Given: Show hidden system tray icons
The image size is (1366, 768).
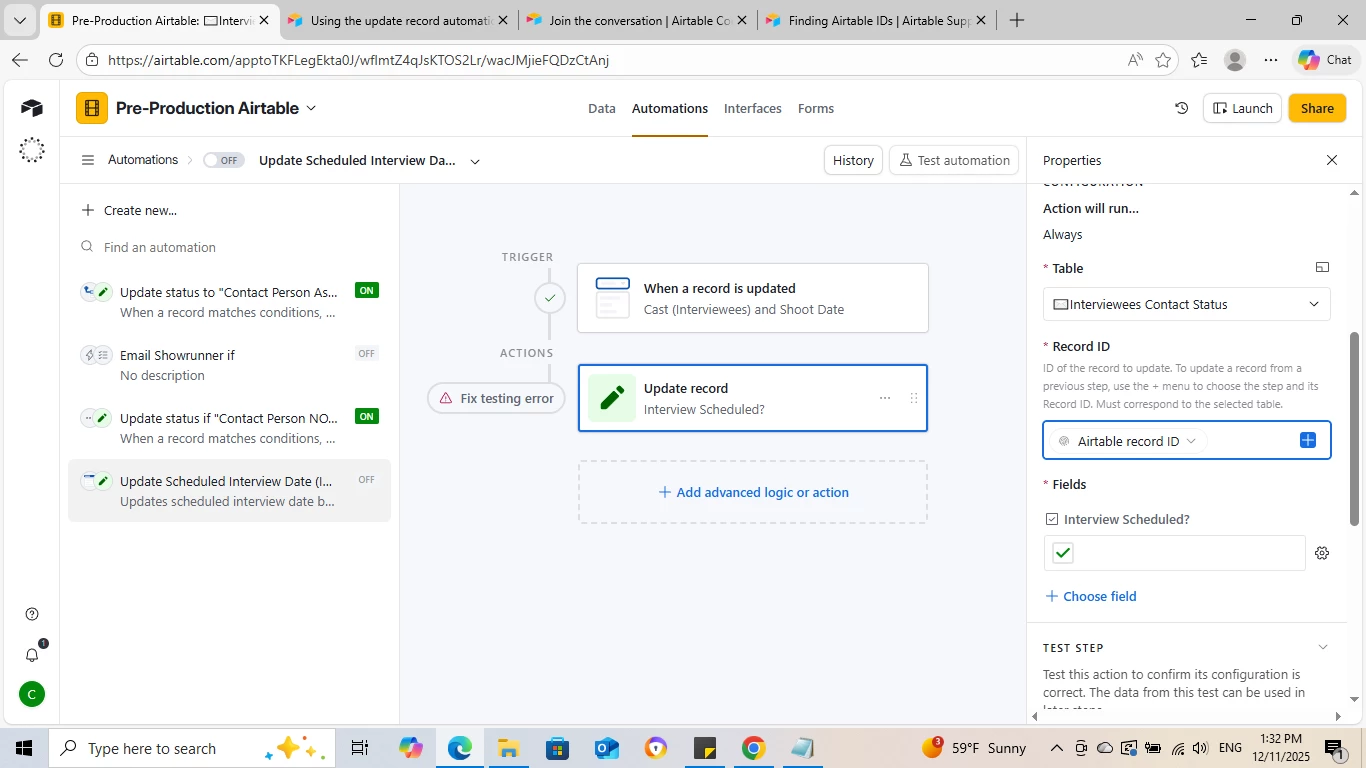Looking at the screenshot, I should coord(1056,748).
